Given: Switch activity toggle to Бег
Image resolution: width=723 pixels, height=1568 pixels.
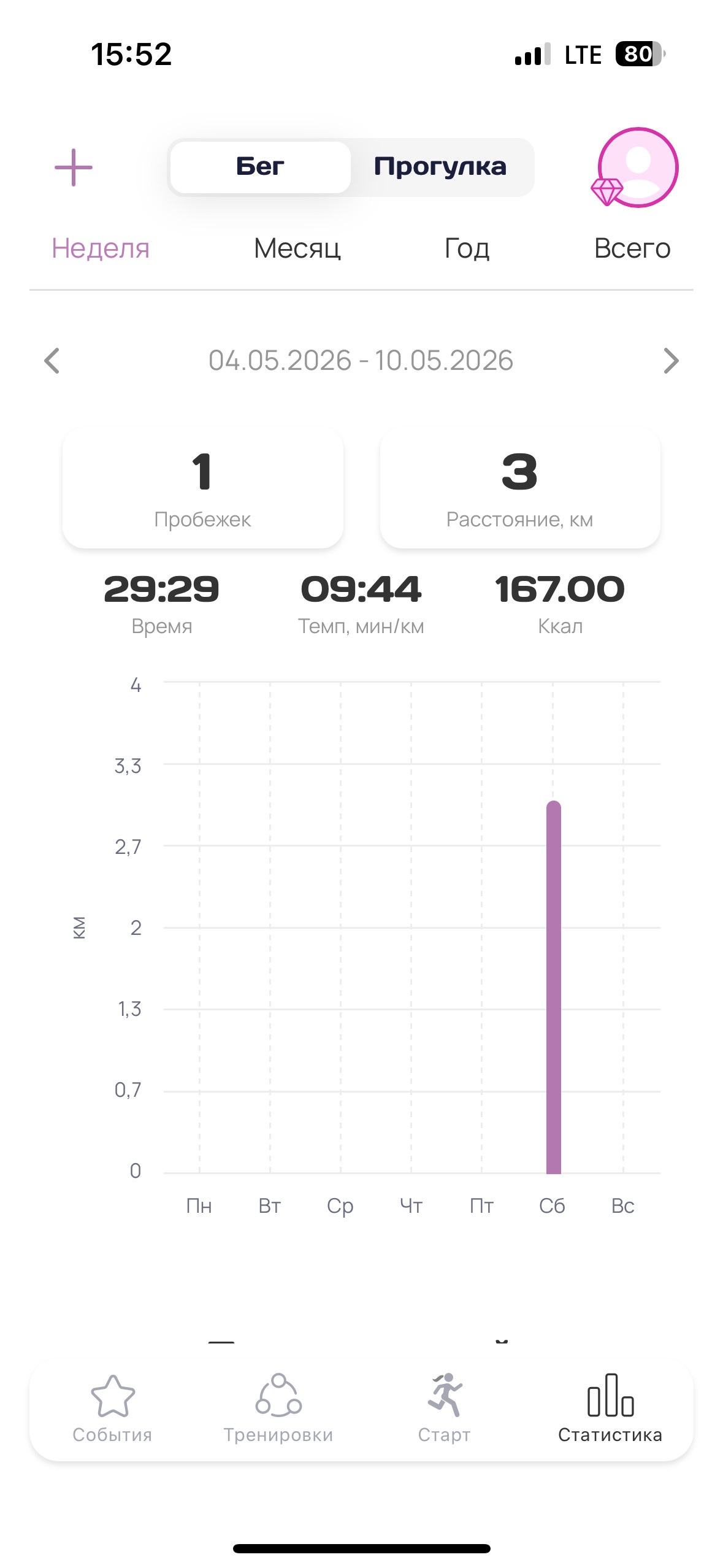Looking at the screenshot, I should 260,167.
